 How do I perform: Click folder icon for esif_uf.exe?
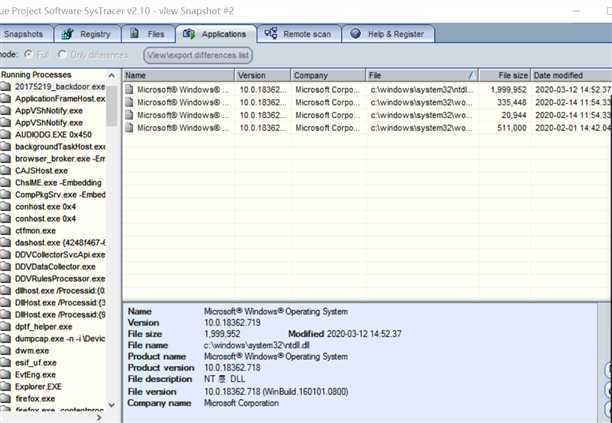5,363
